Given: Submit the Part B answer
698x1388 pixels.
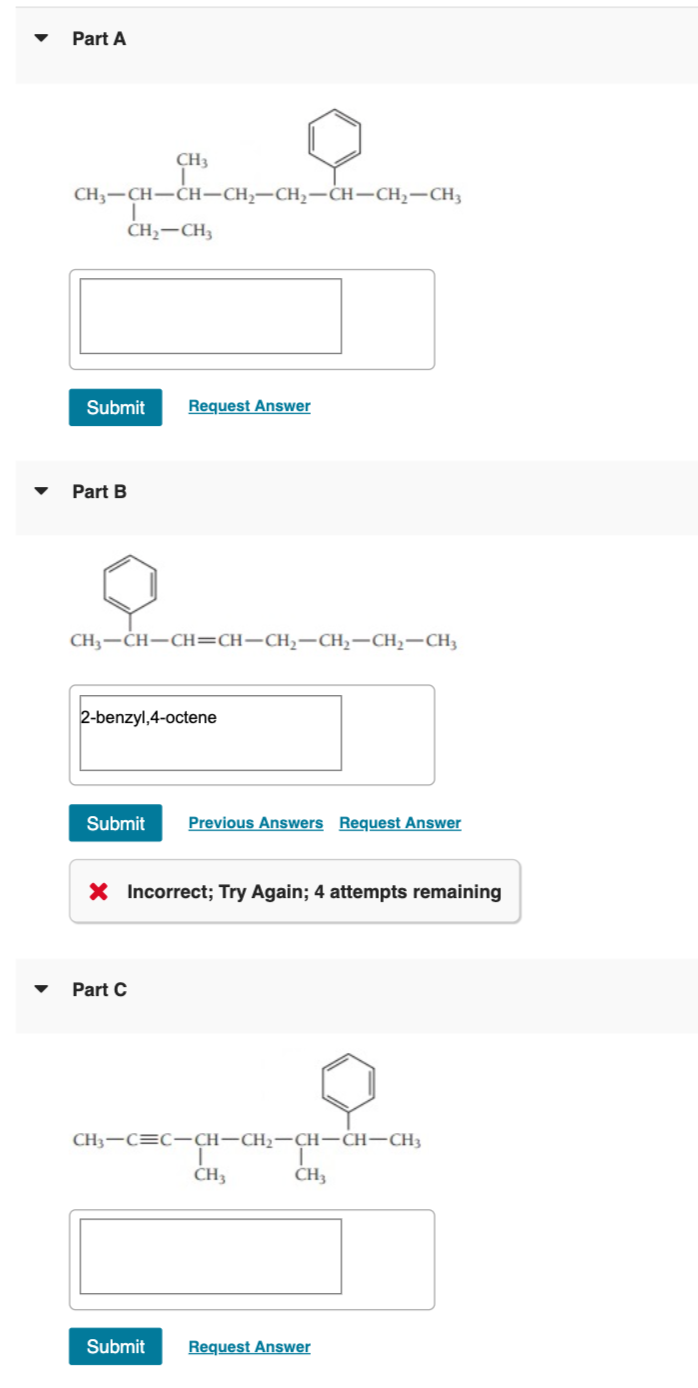Looking at the screenshot, I should [x=115, y=823].
